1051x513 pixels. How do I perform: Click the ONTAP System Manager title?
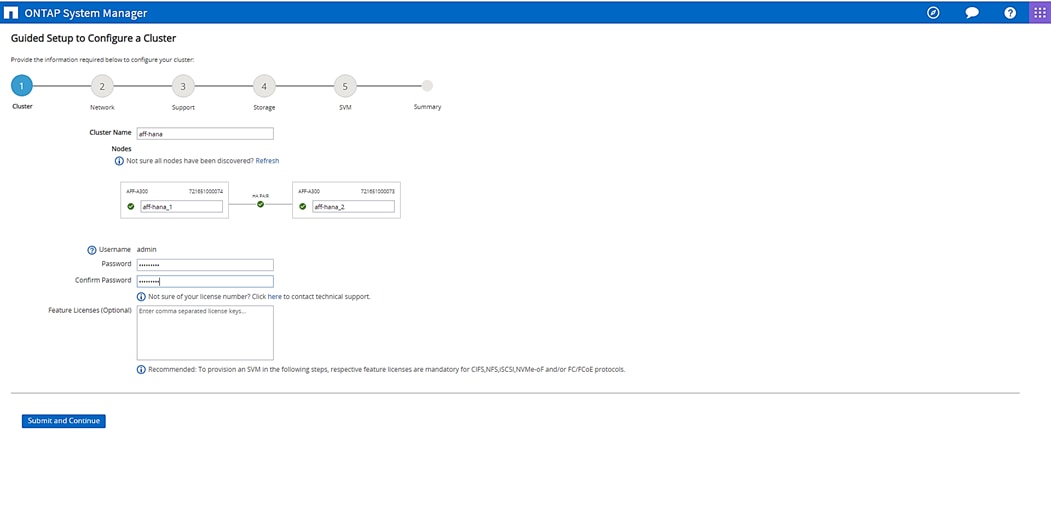(86, 13)
